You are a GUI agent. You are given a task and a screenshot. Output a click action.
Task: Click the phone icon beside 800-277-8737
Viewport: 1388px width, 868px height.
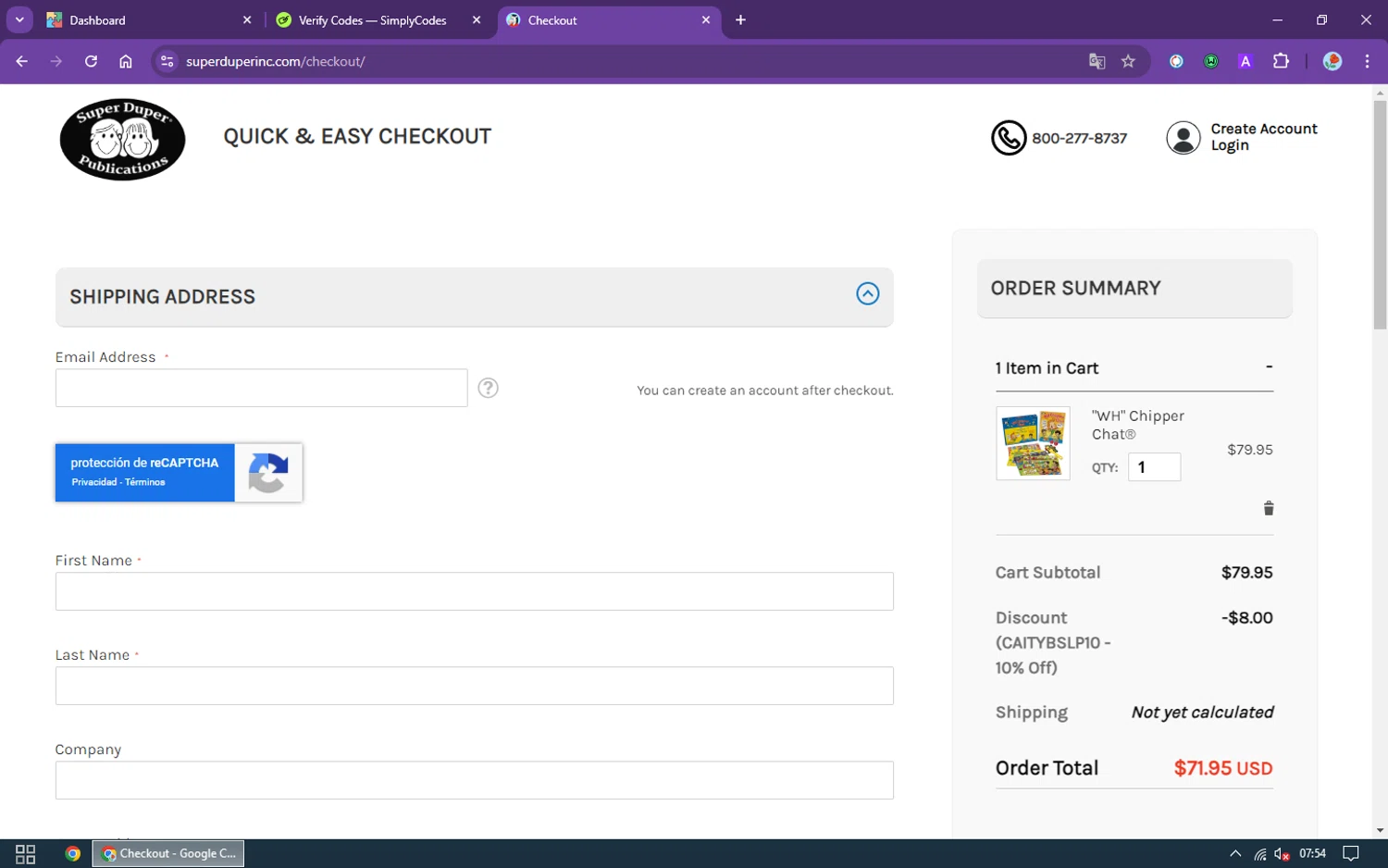click(x=1009, y=138)
